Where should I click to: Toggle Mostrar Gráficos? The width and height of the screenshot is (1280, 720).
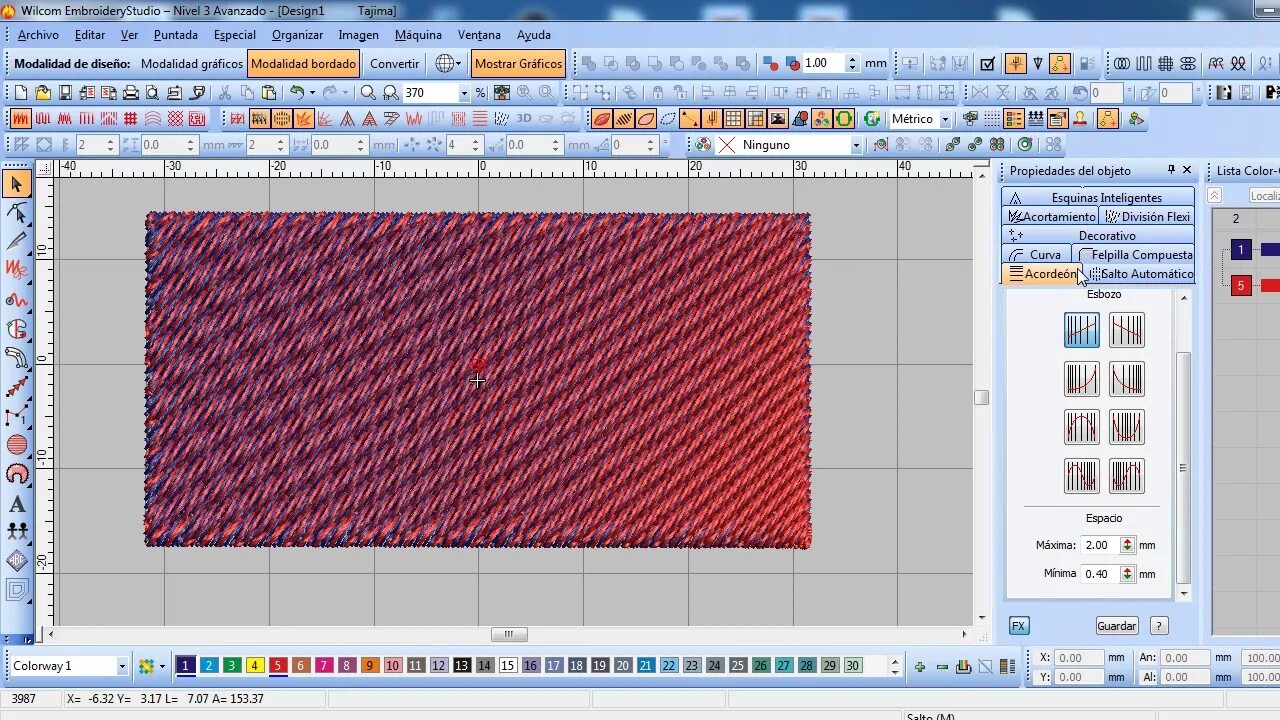click(518, 63)
